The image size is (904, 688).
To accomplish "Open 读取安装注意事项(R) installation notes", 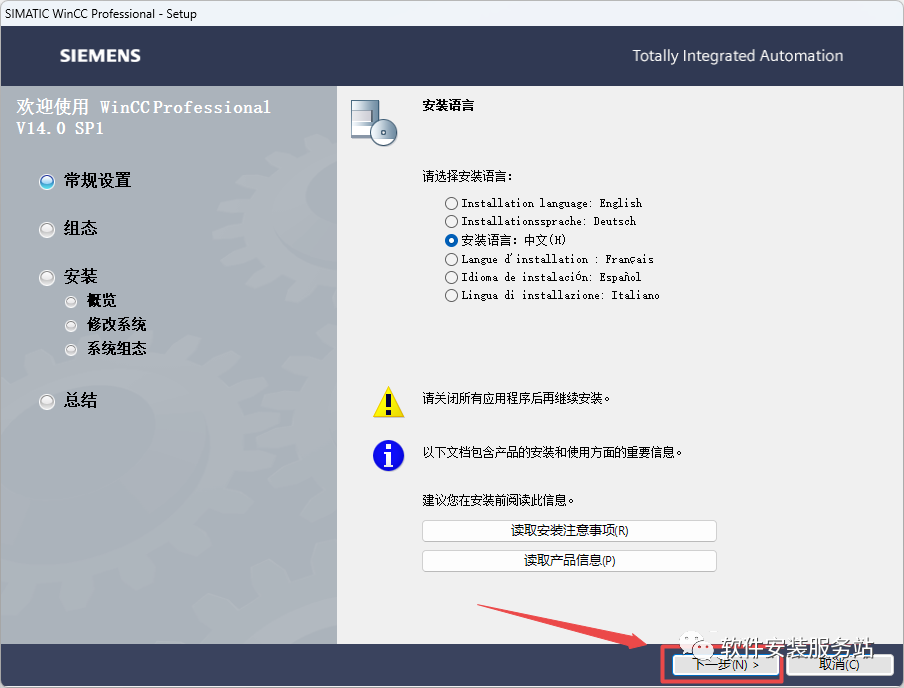I will 569,531.
